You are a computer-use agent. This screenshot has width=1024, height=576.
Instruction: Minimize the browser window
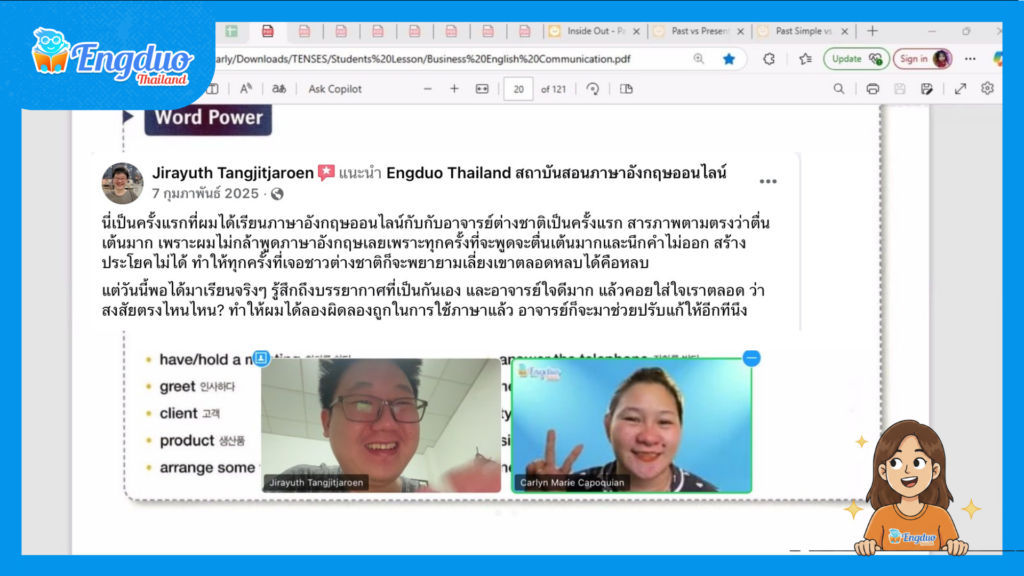[x=932, y=31]
